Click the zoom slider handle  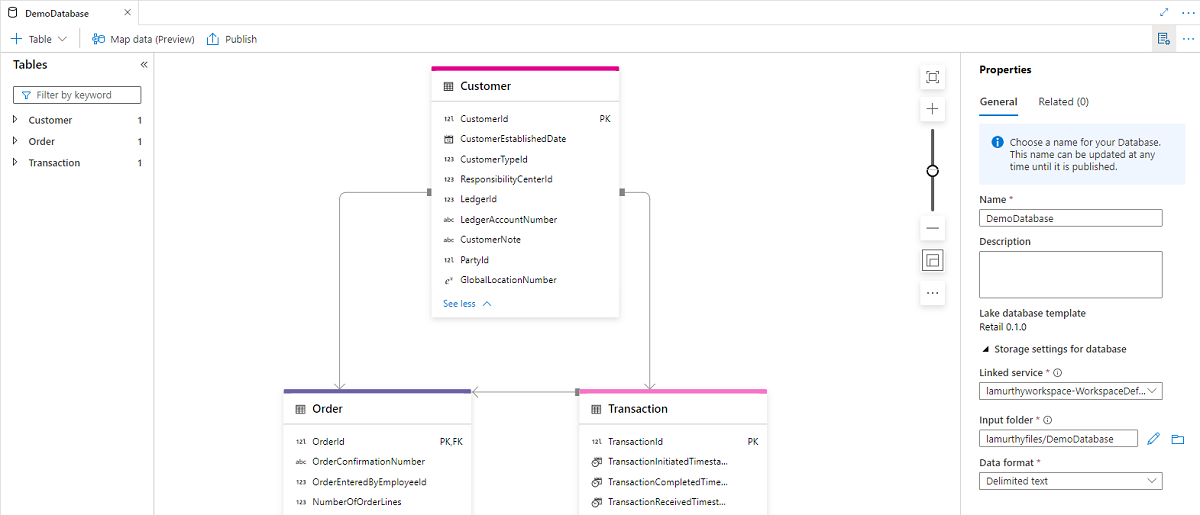(933, 171)
